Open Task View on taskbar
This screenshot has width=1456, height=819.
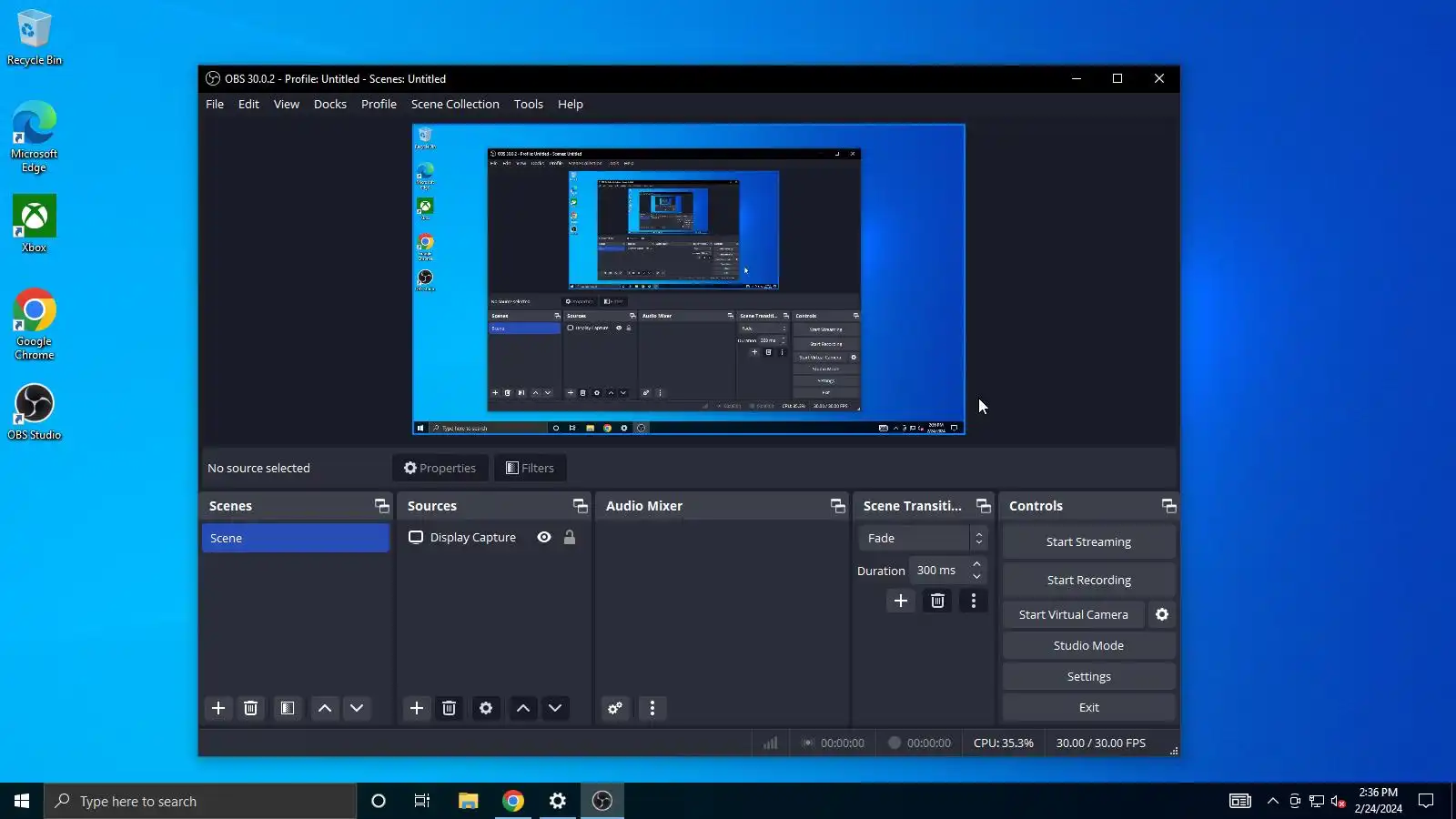(422, 801)
